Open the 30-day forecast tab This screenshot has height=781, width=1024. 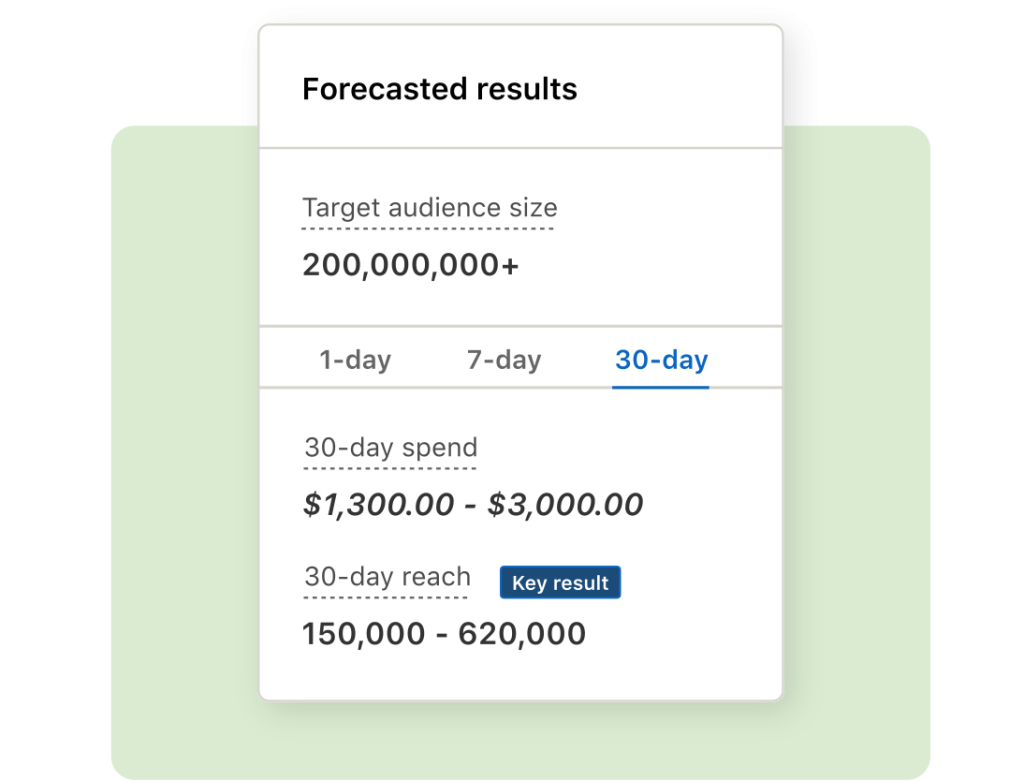click(661, 360)
